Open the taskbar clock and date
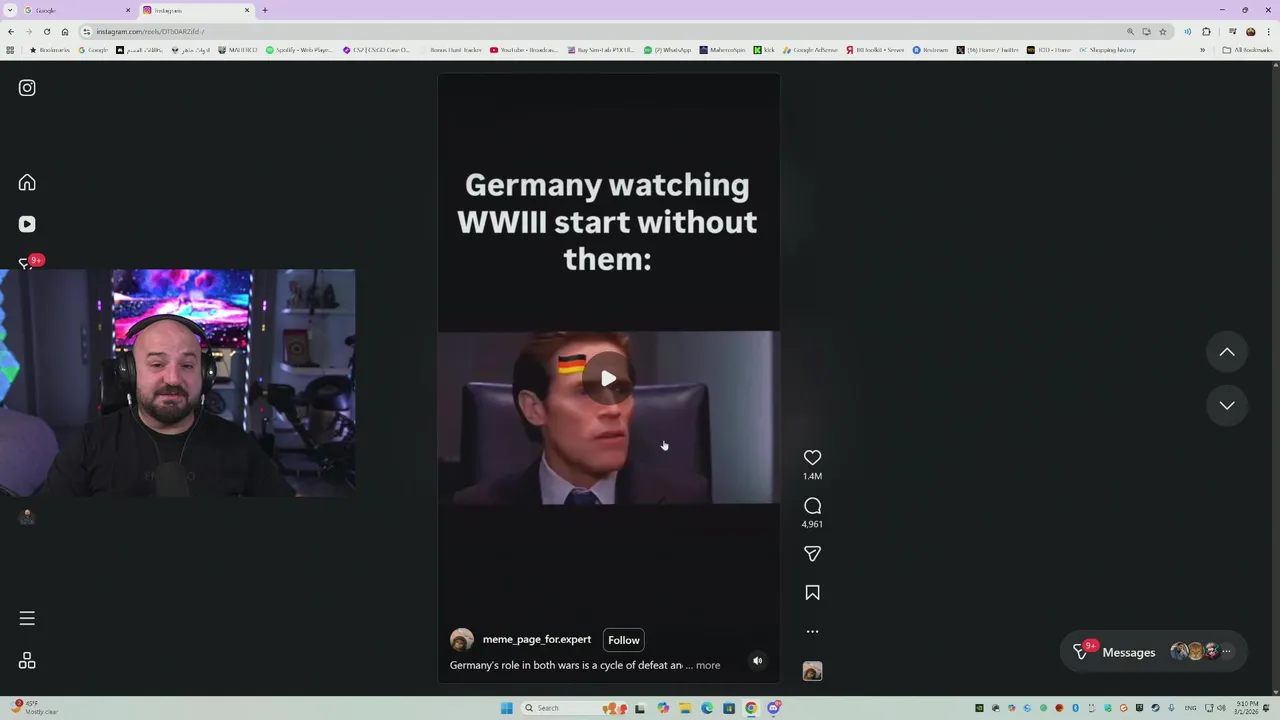The width and height of the screenshot is (1280, 720). point(1246,708)
